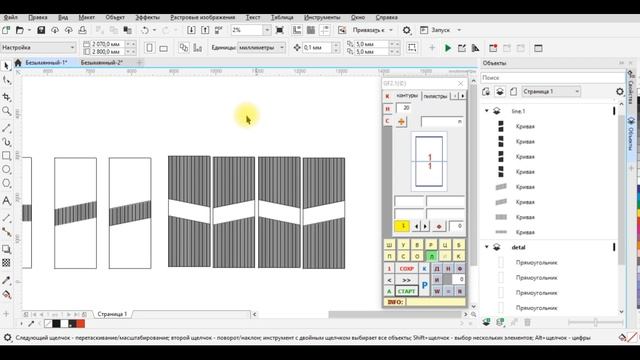Image resolution: width=640 pixels, height=360 pixels.
Task: Click the Publish to PDF icon
Action: click(x=219, y=30)
